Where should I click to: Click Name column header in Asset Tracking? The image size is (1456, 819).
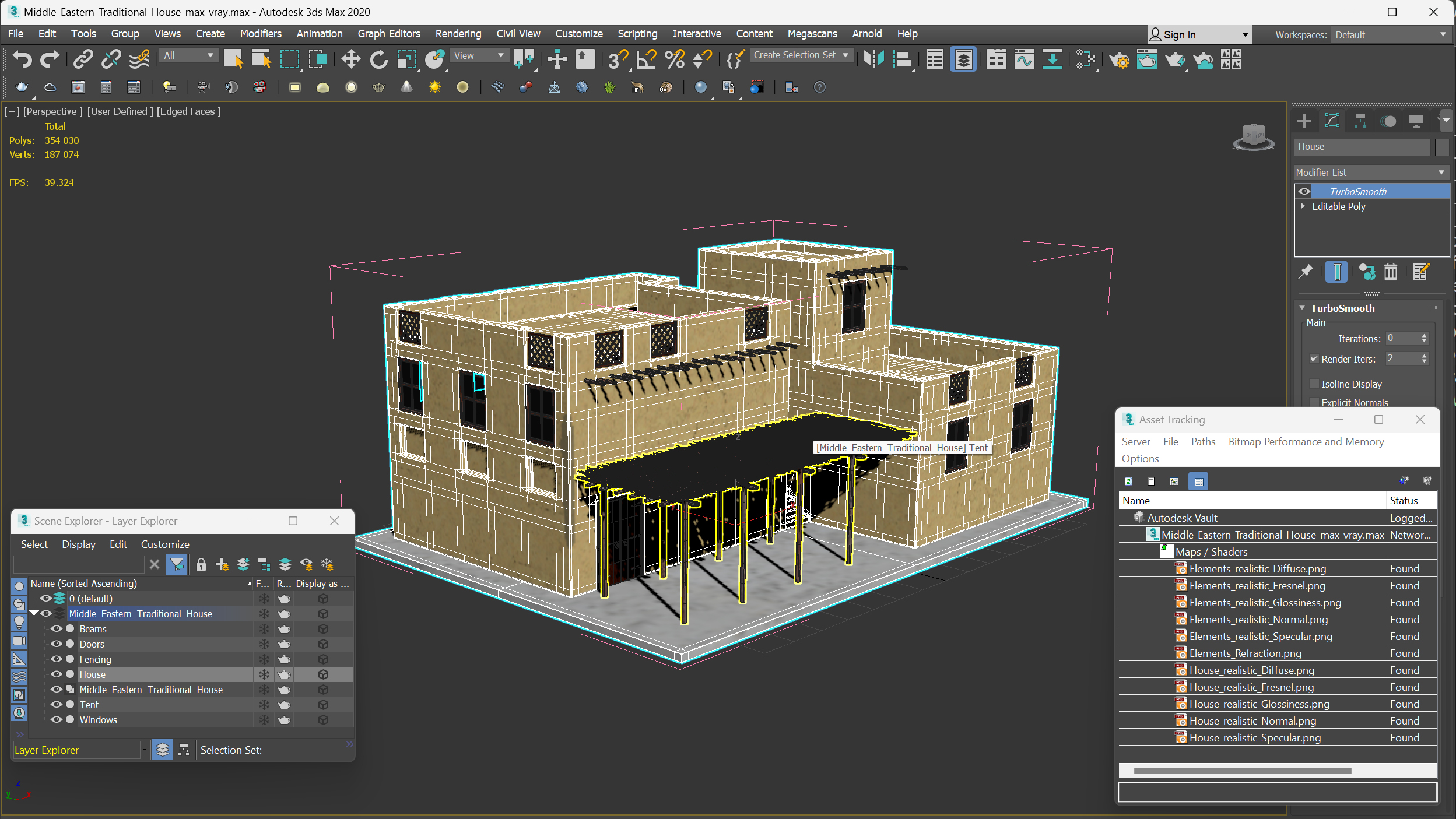tap(1252, 501)
